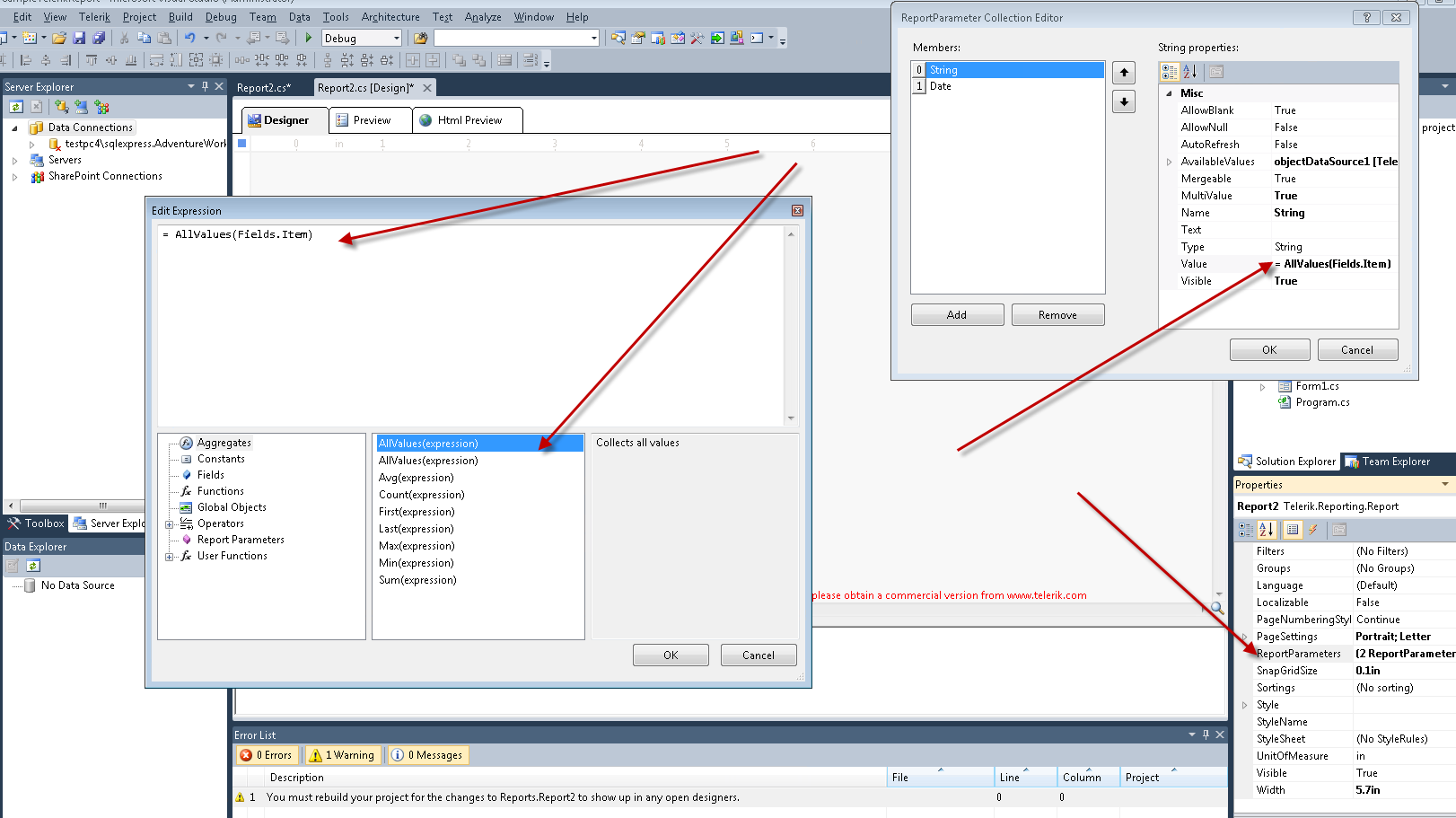Show Events lightning icon in Properties panel
The image size is (1456, 818).
click(1312, 530)
